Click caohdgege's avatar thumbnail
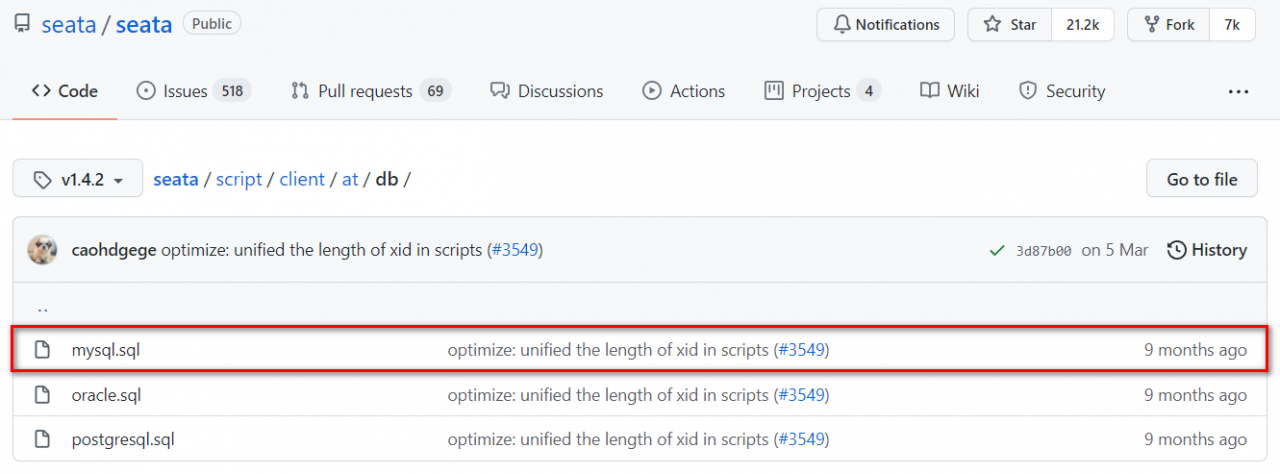1280x474 pixels. [42, 250]
